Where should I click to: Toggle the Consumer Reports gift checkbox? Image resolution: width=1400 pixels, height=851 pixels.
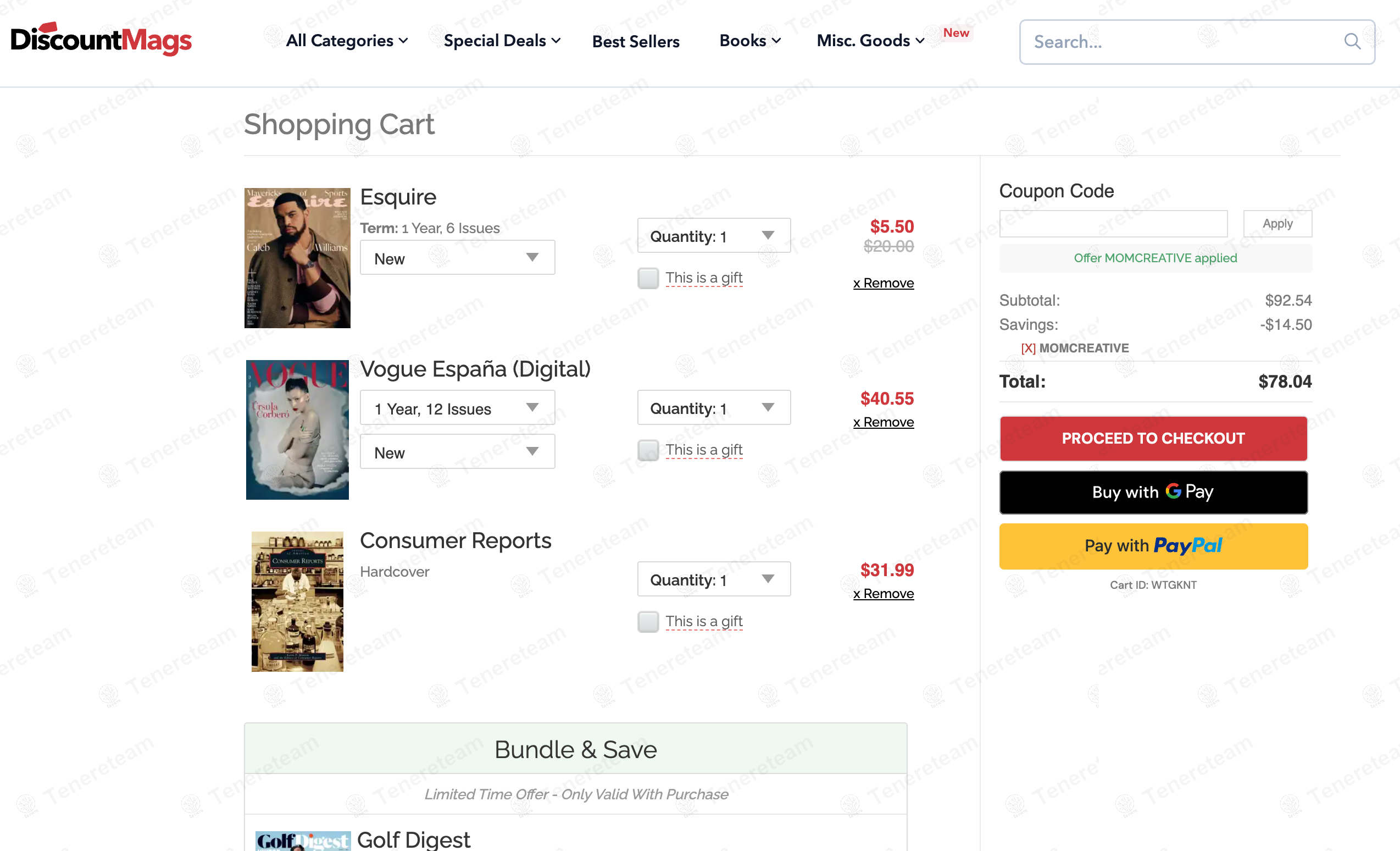pyautogui.click(x=648, y=621)
